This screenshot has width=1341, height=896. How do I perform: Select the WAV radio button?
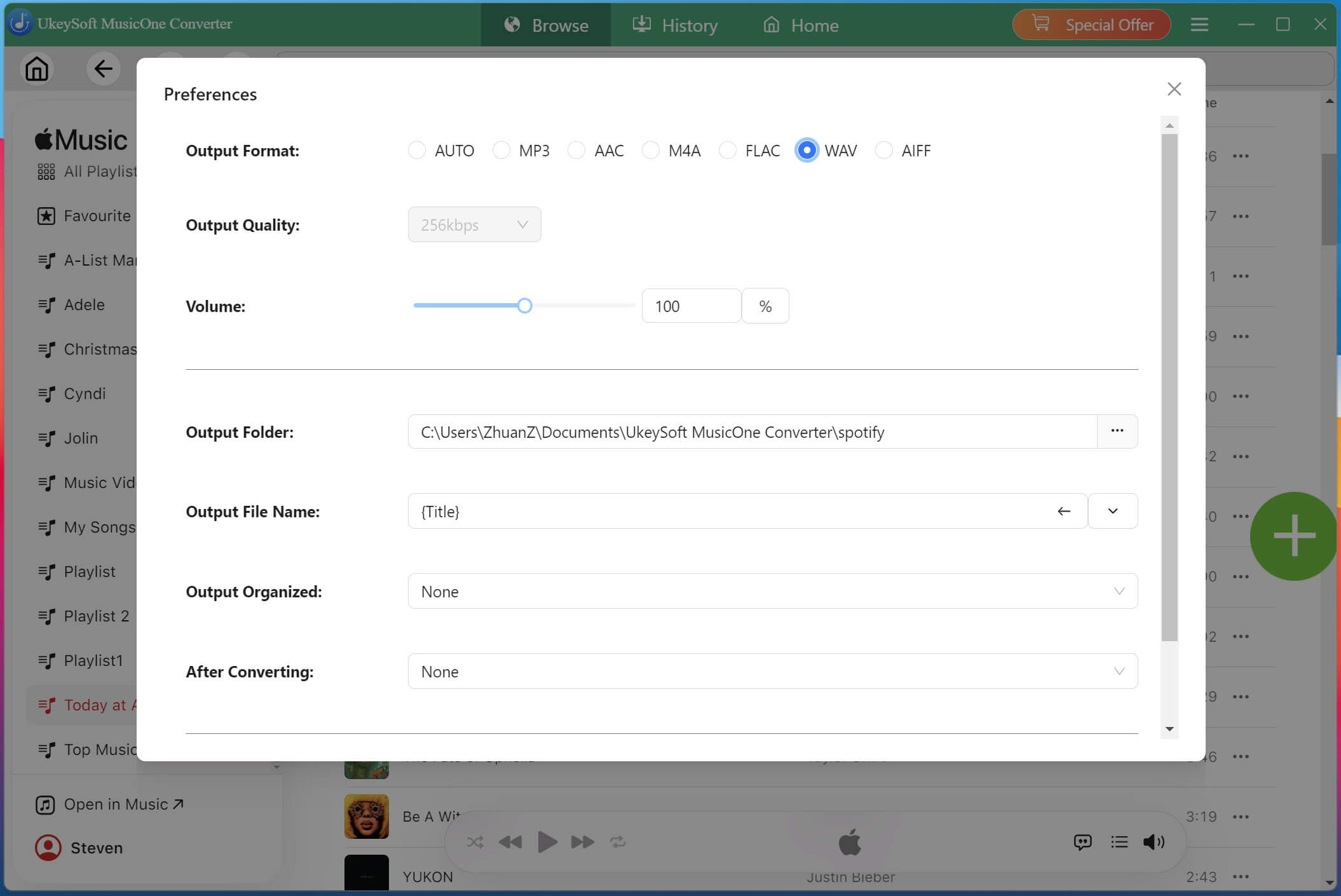807,151
